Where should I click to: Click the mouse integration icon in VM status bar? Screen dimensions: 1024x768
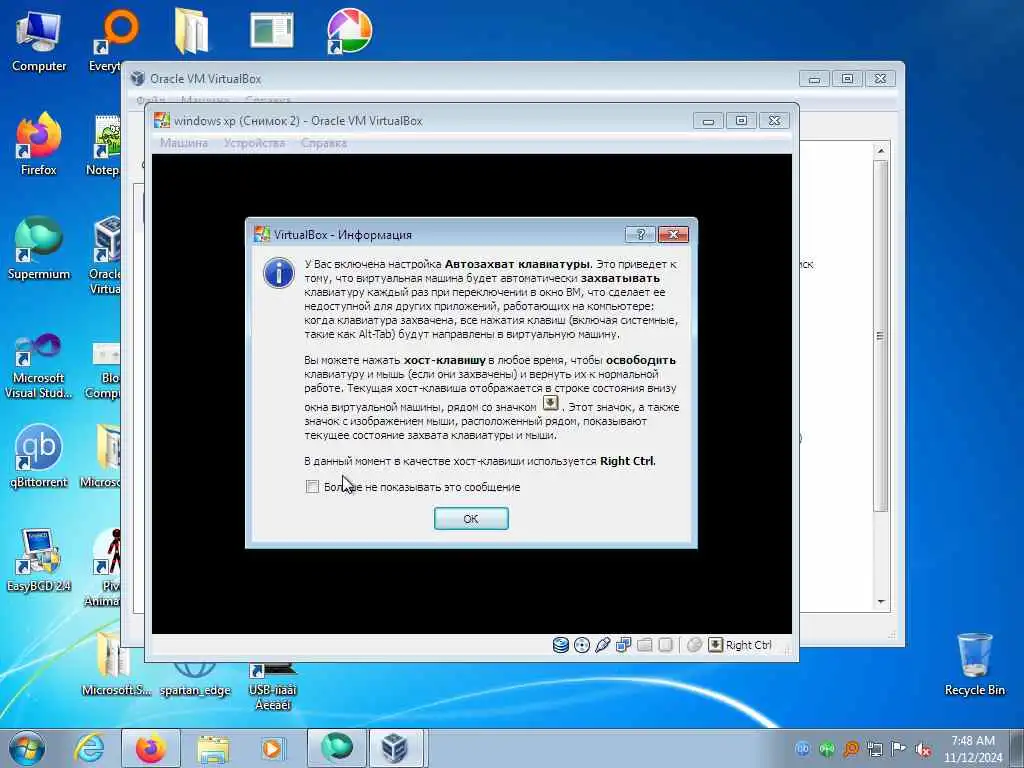tap(694, 645)
